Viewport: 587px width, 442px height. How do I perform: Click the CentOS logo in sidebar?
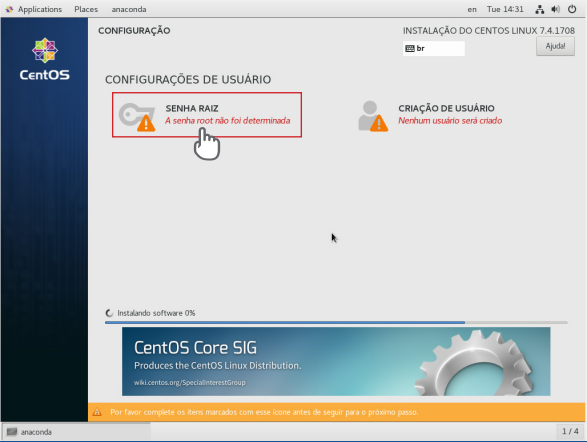pyautogui.click(x=45, y=59)
